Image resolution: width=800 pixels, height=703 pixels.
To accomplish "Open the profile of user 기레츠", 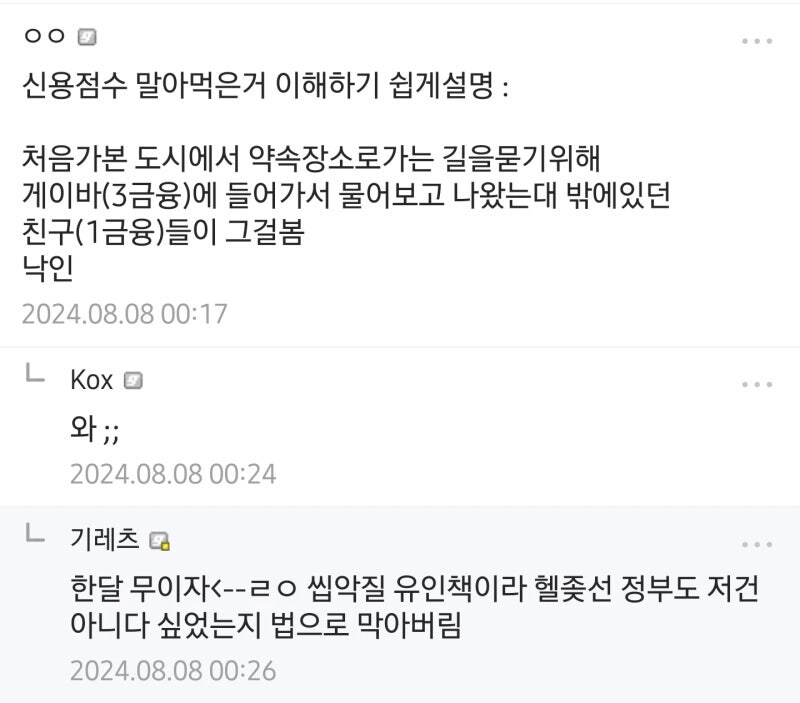I will [105, 539].
